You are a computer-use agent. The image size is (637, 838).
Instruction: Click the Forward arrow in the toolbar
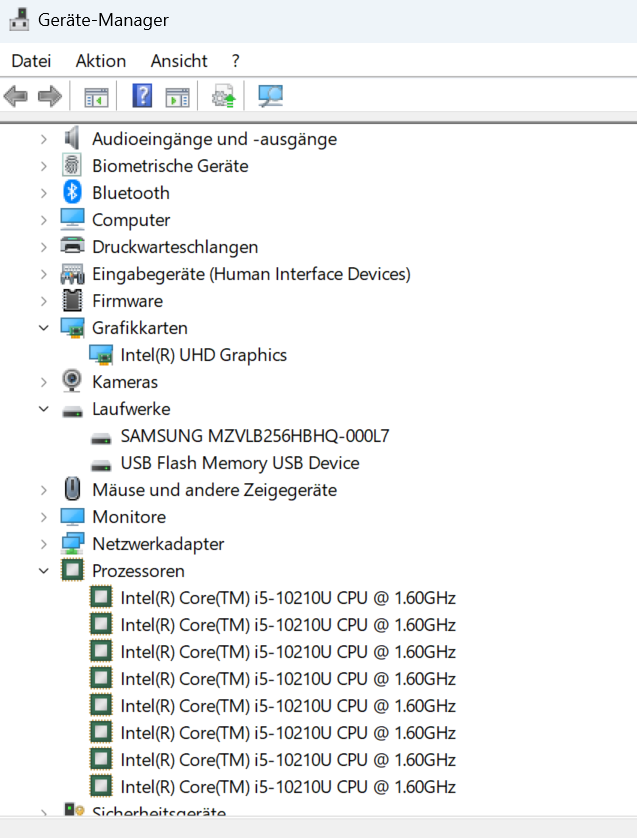[49, 96]
